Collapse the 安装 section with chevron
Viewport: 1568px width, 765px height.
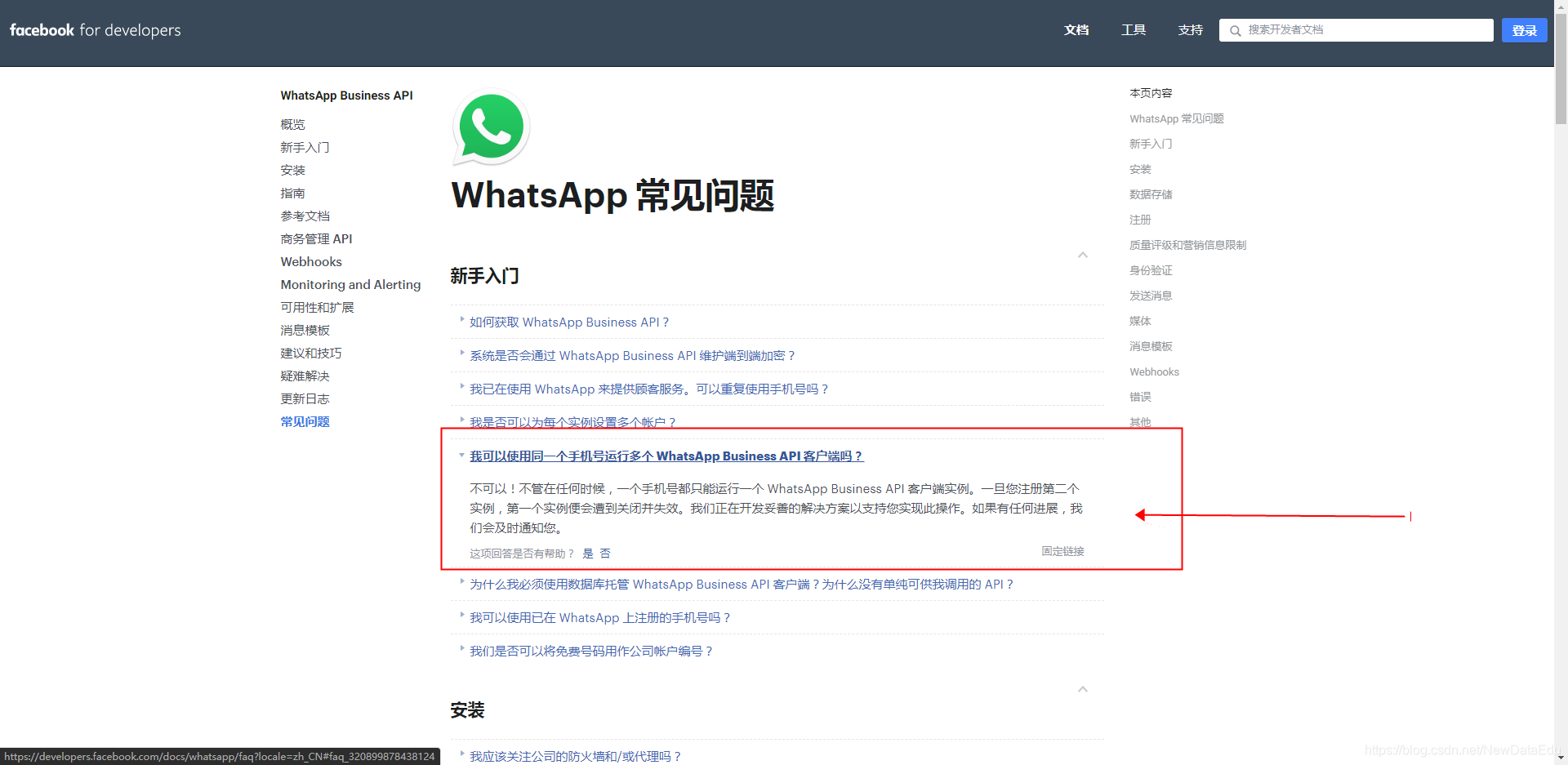[1083, 689]
